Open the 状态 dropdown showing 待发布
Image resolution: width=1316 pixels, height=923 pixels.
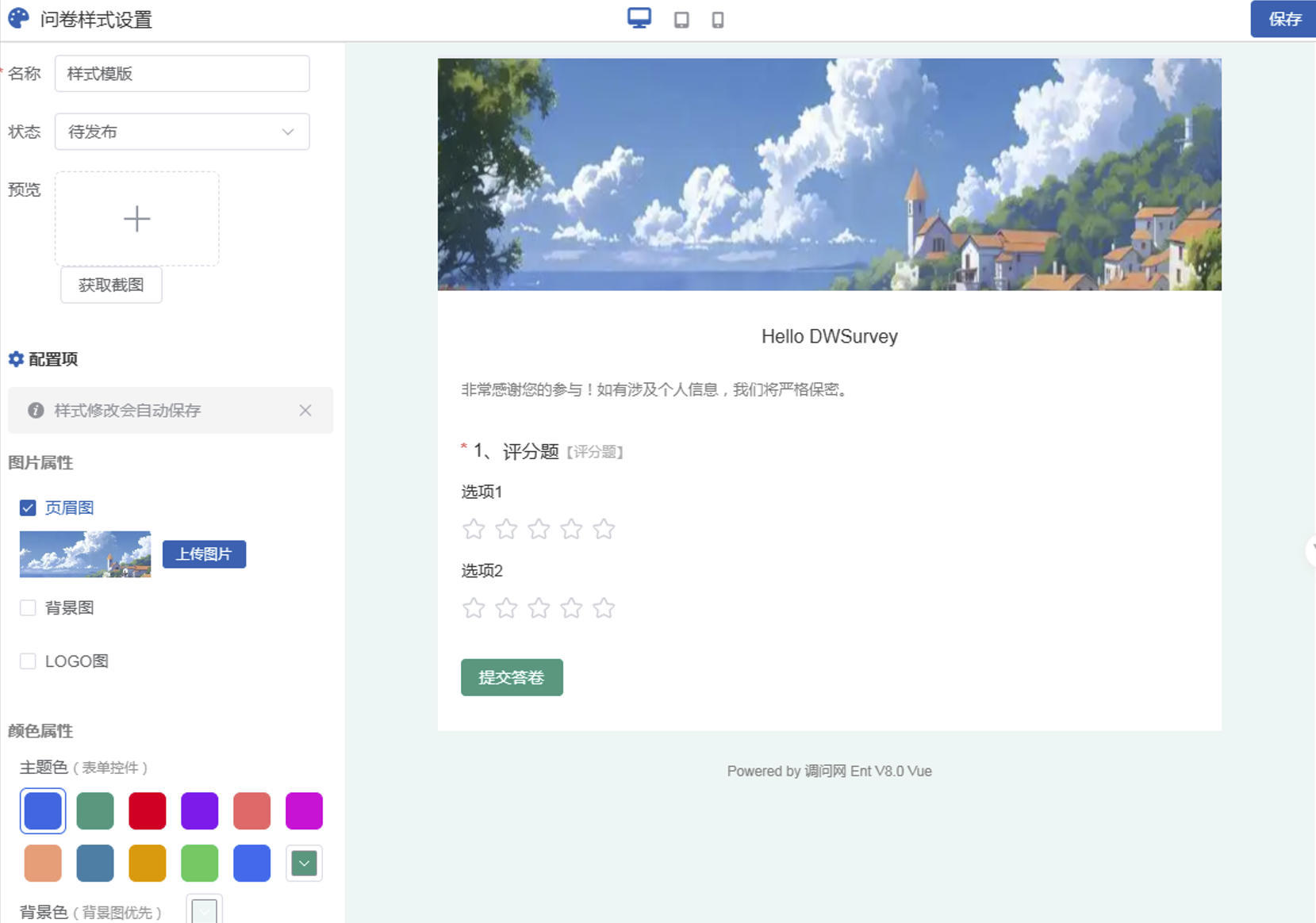pyautogui.click(x=182, y=132)
